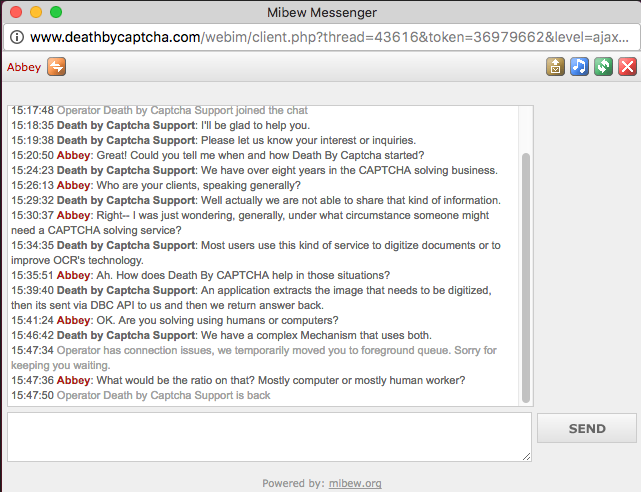Click the red close window button
This screenshot has height=492, width=641.
[x=16, y=12]
